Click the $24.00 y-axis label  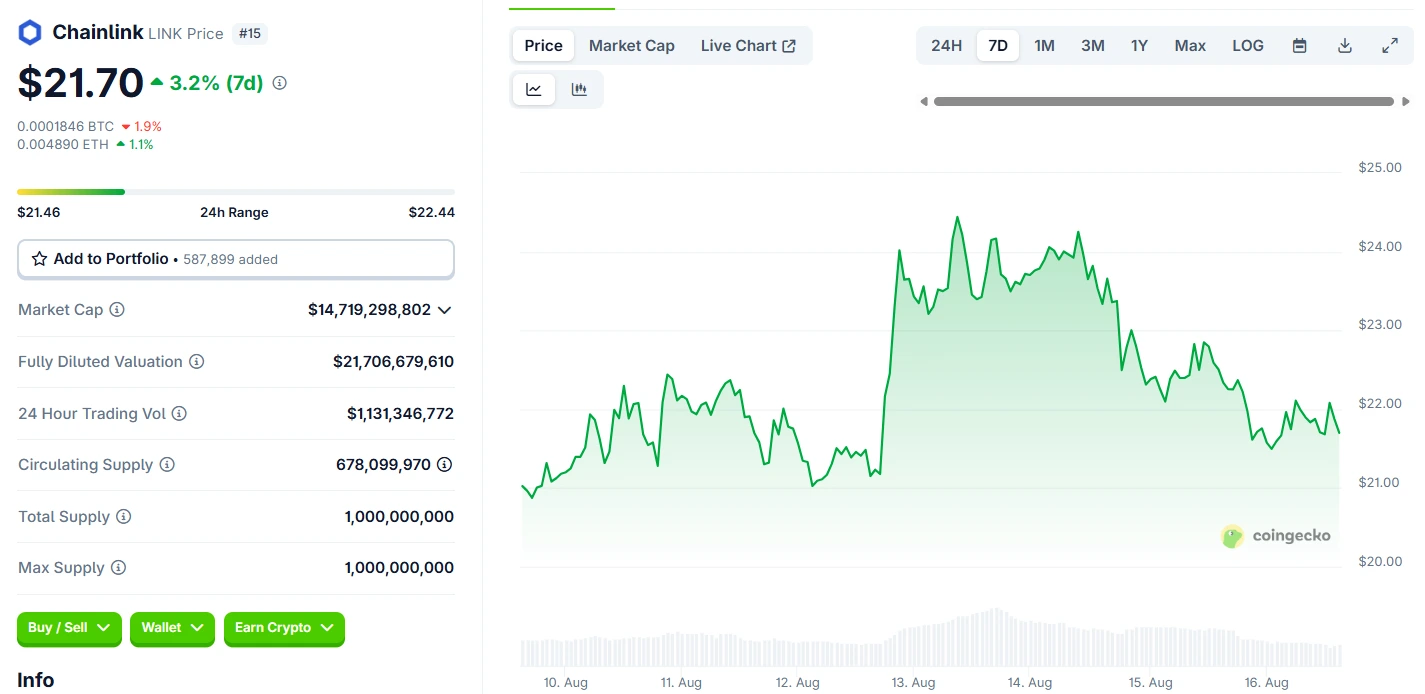pos(1380,246)
